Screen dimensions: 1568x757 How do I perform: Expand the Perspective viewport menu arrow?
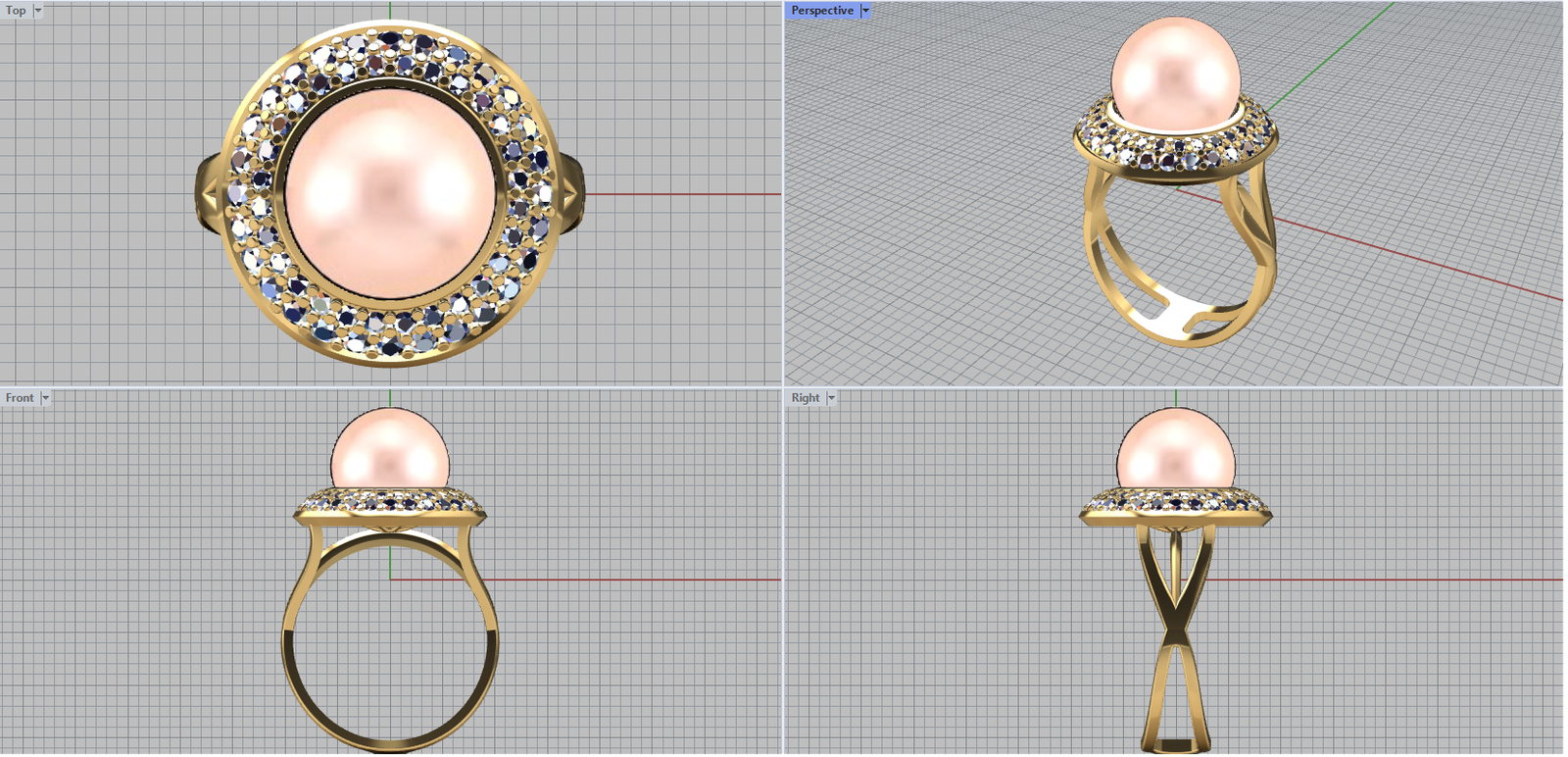(x=865, y=11)
